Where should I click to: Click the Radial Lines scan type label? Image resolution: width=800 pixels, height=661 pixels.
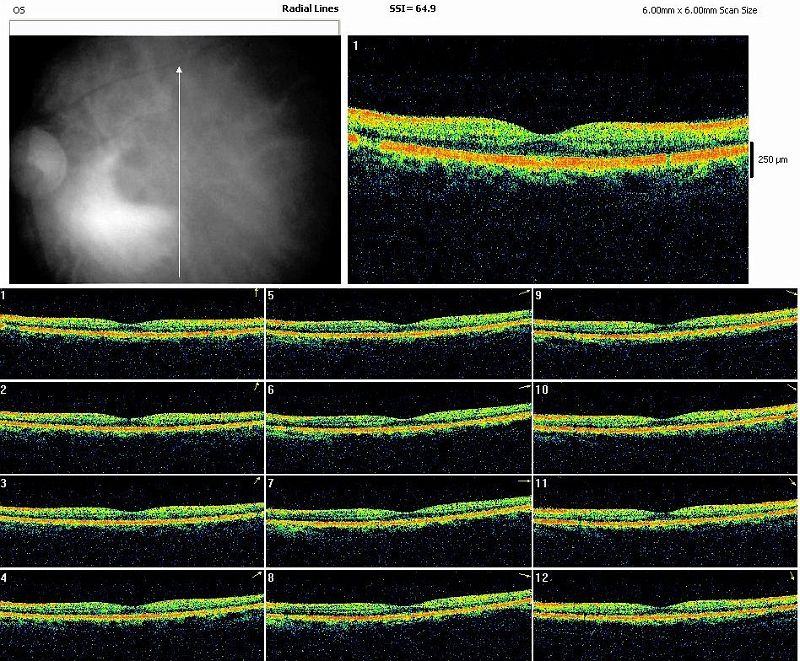tap(310, 8)
